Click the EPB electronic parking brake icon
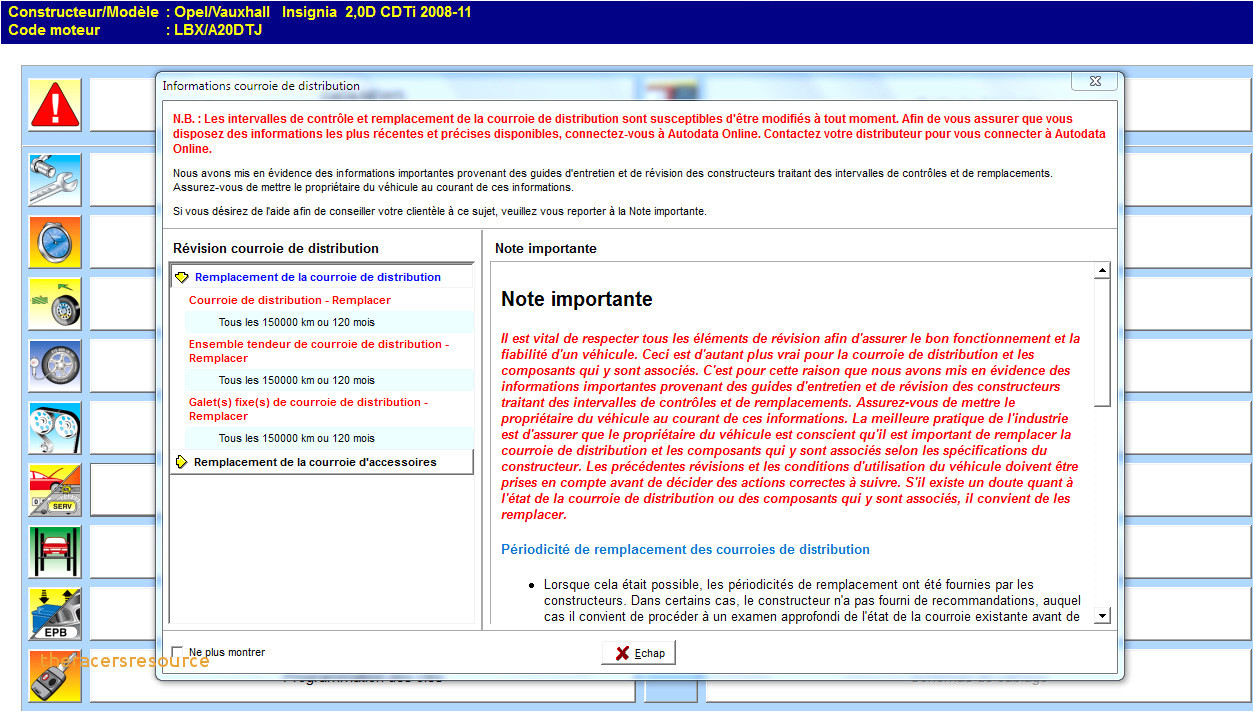The width and height of the screenshot is (1254, 712). click(x=55, y=614)
